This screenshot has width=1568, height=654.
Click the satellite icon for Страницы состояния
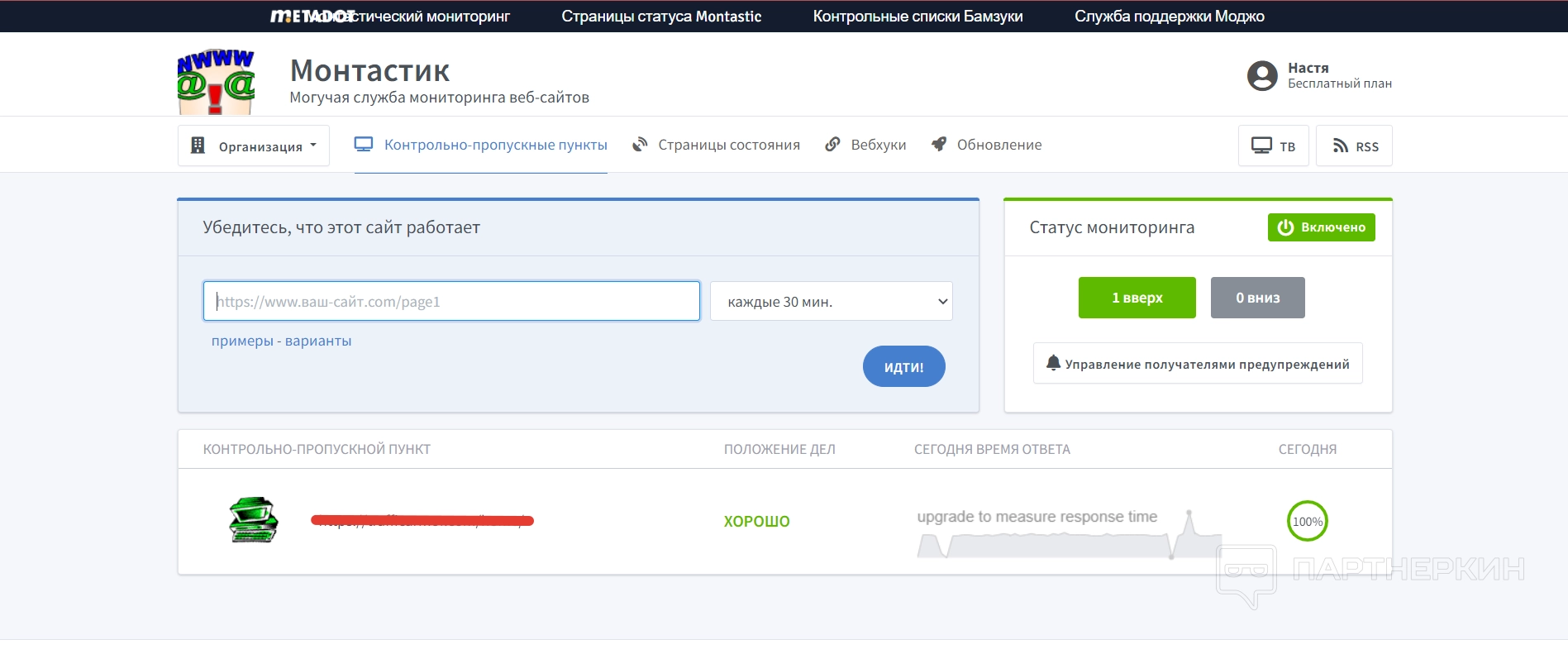(x=640, y=145)
